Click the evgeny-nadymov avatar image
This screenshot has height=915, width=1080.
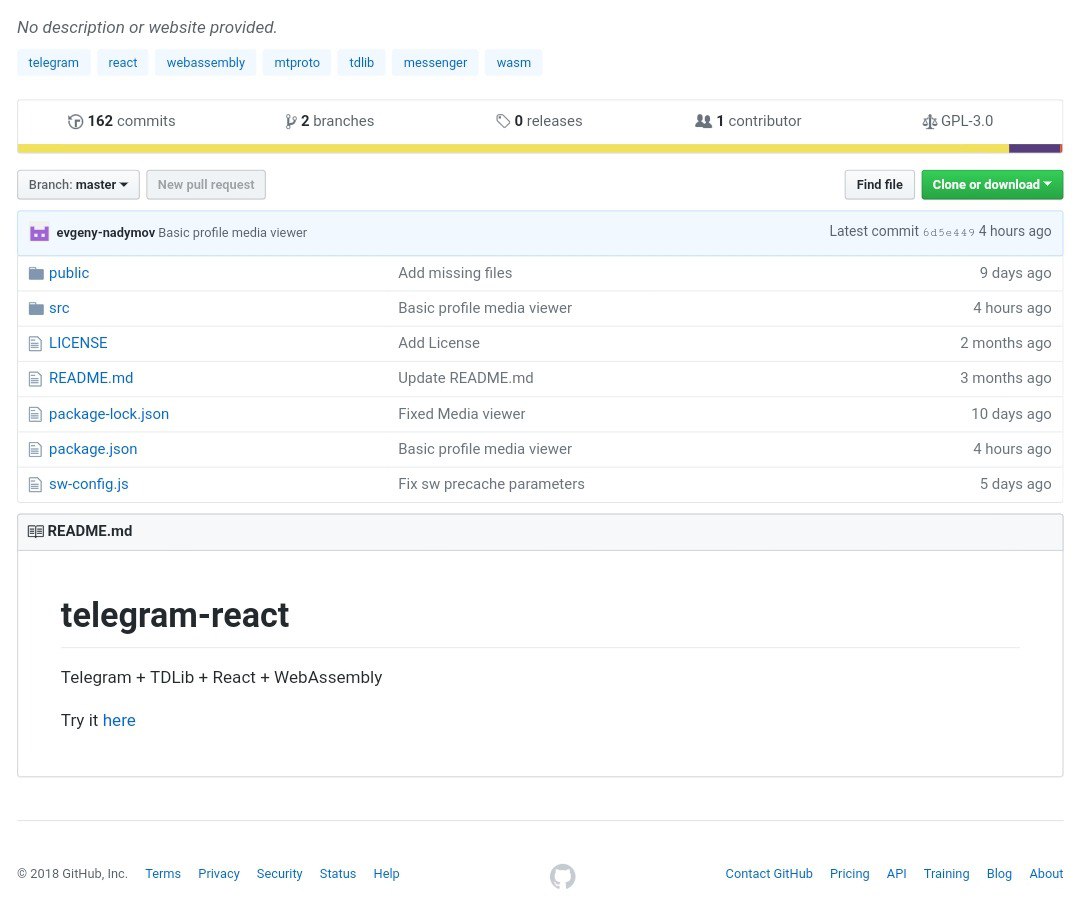(x=39, y=233)
